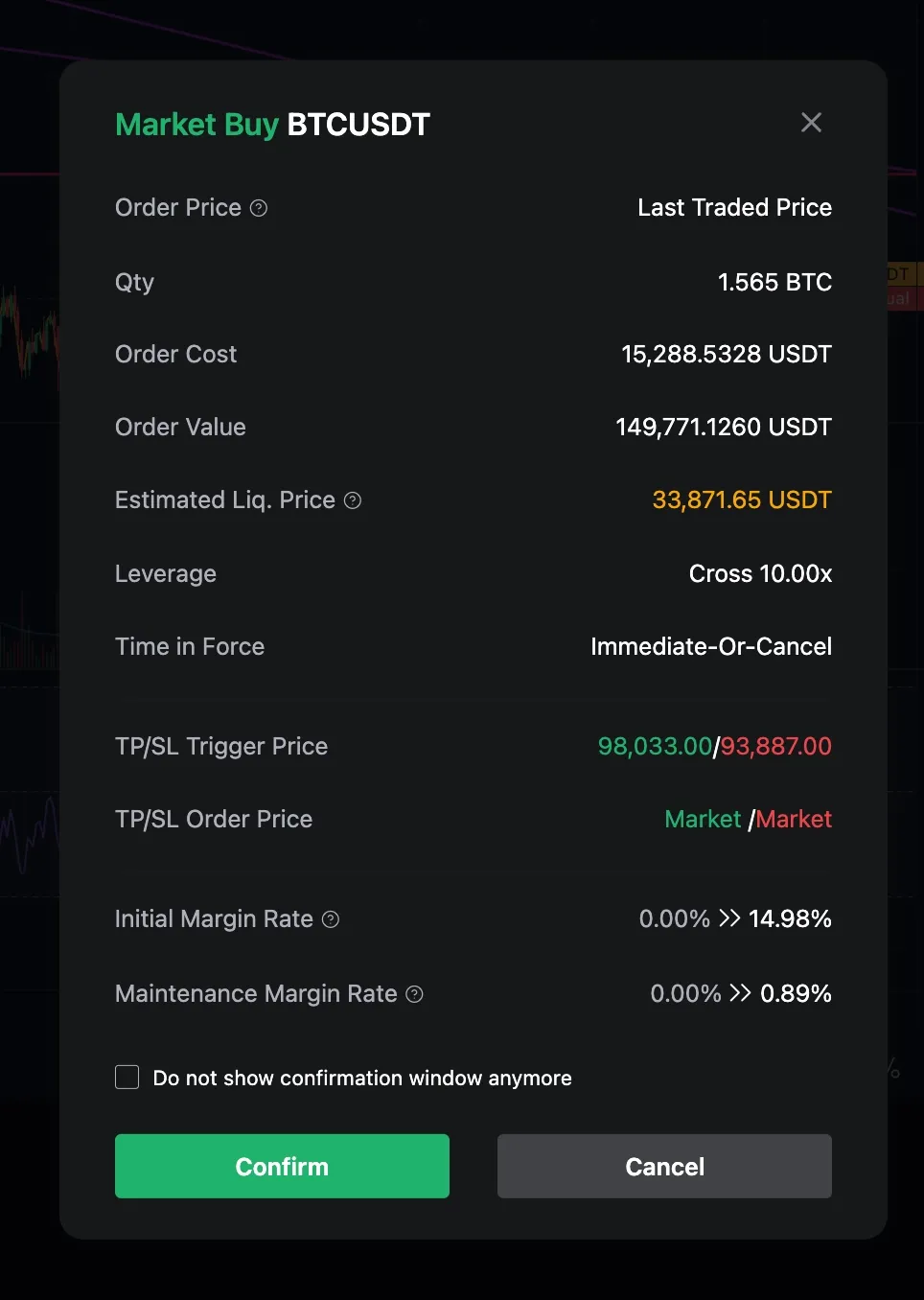Click the Immediate-Or-Cancel time in force value

pos(711,646)
